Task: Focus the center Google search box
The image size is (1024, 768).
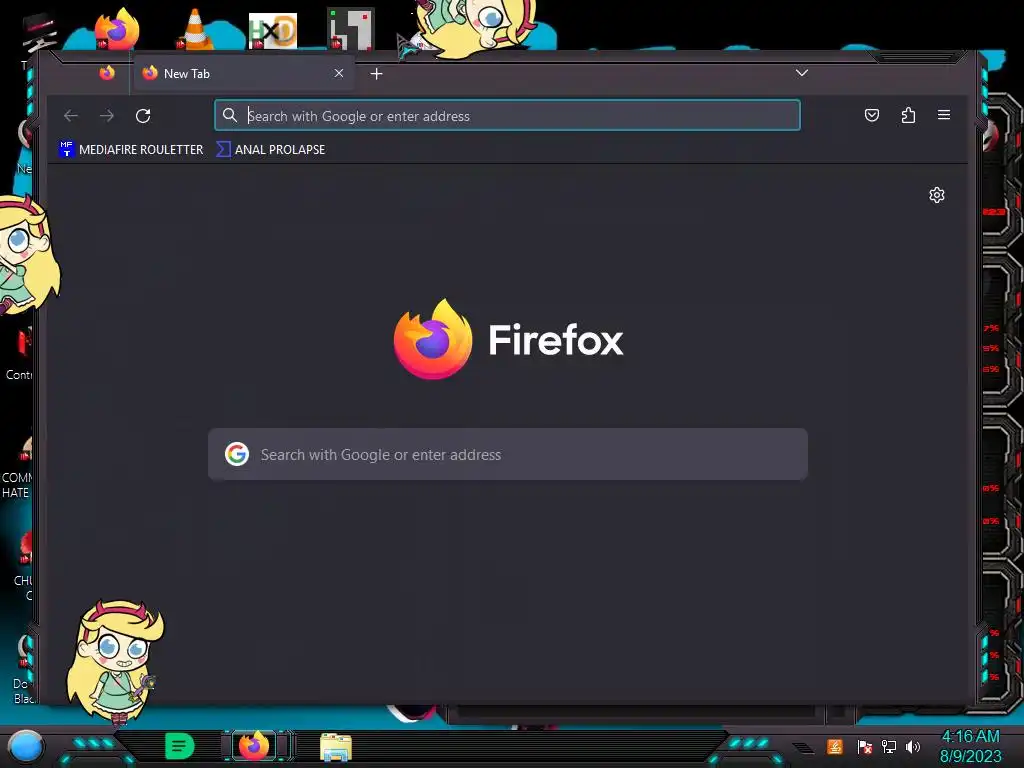Action: (x=507, y=454)
